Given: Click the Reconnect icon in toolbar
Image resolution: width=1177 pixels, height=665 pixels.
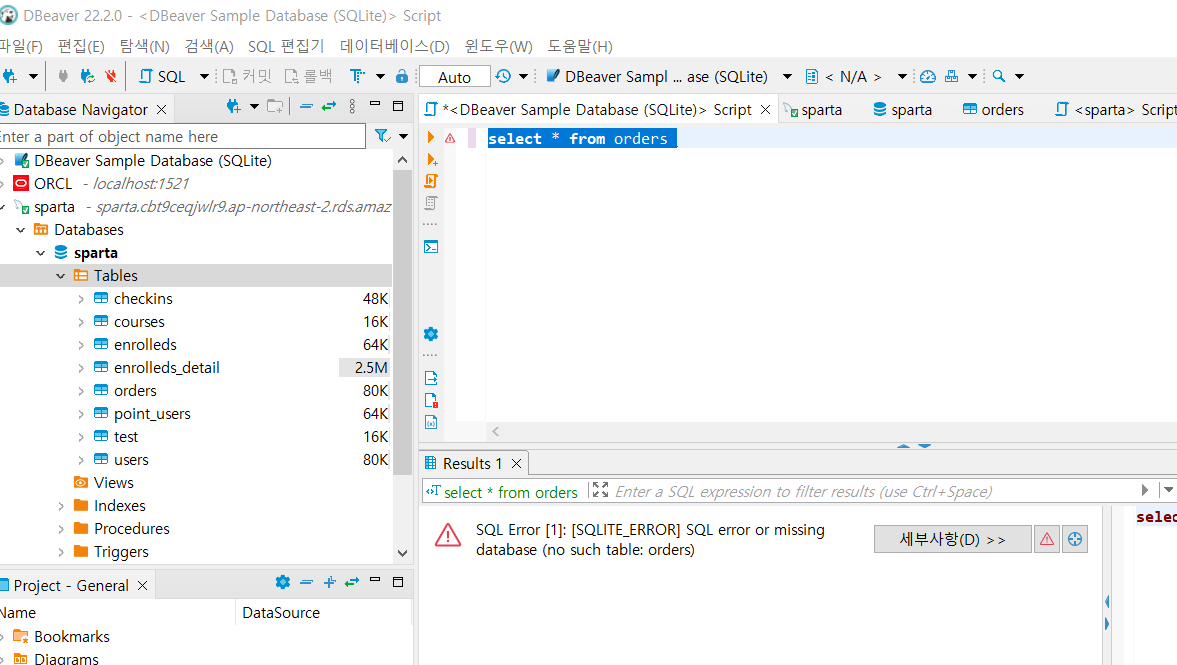Looking at the screenshot, I should (88, 76).
